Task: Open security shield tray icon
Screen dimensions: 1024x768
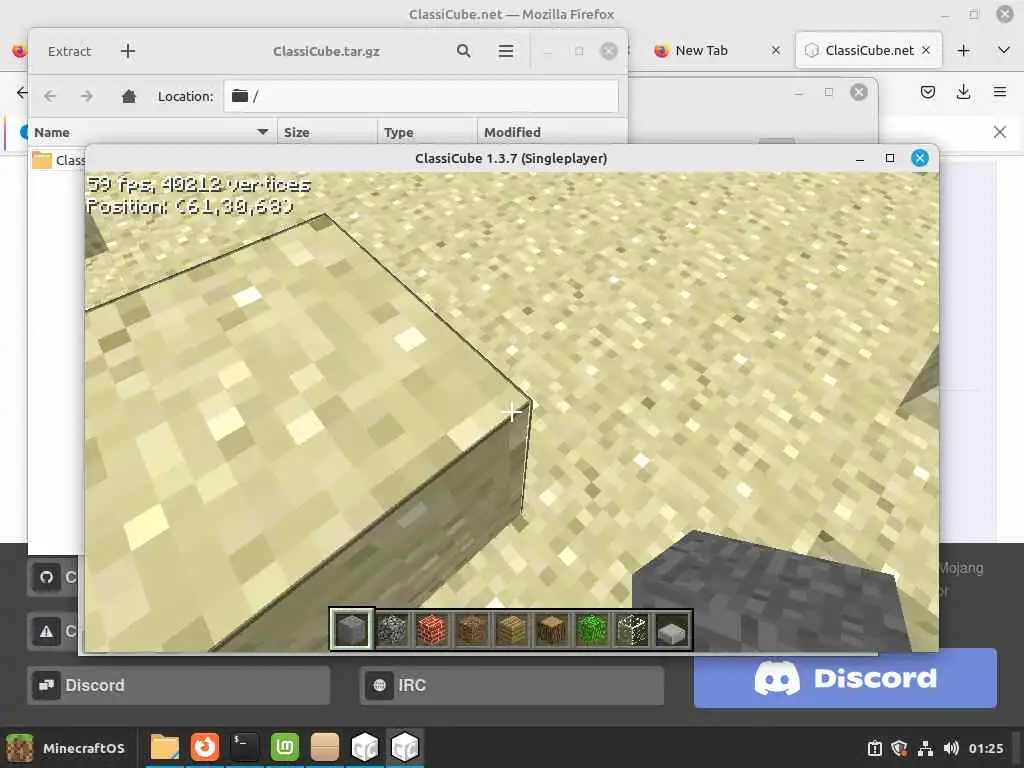Action: (x=899, y=748)
